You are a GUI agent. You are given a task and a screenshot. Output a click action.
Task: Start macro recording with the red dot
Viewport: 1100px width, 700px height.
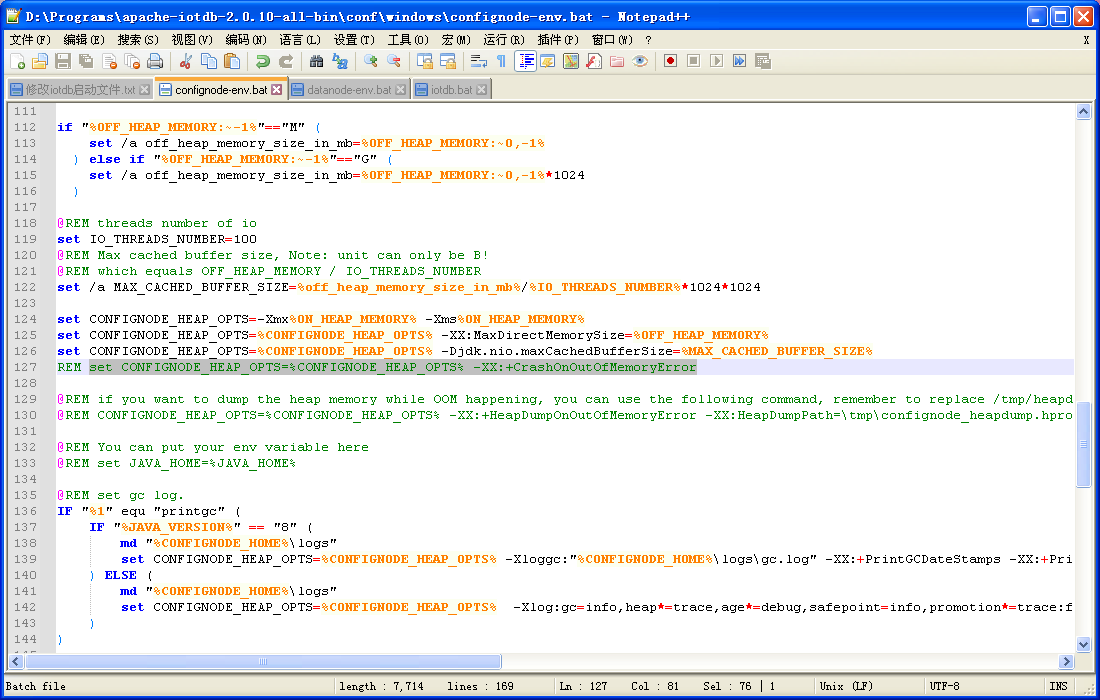tap(670, 62)
